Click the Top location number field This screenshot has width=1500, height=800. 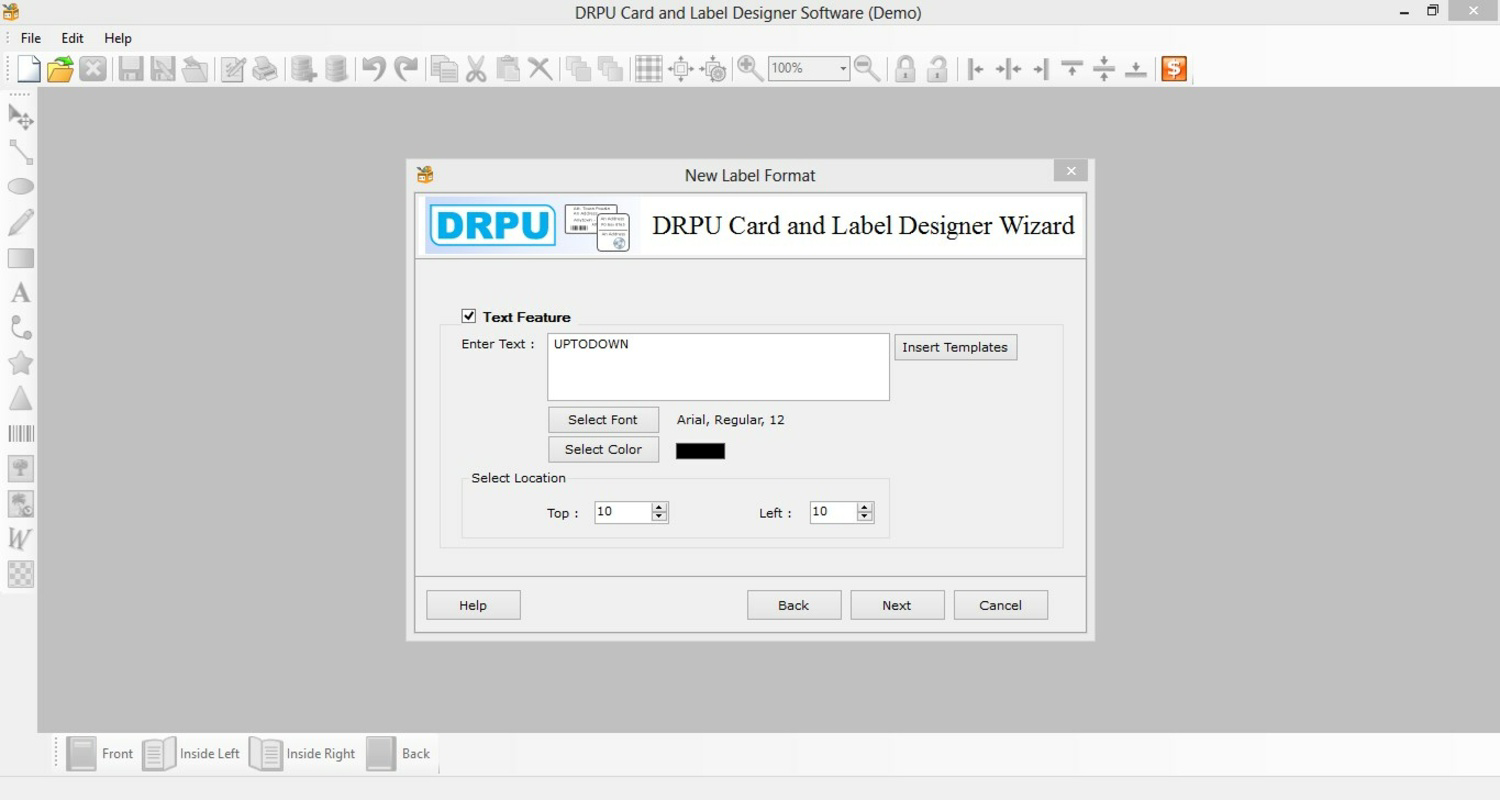(623, 512)
